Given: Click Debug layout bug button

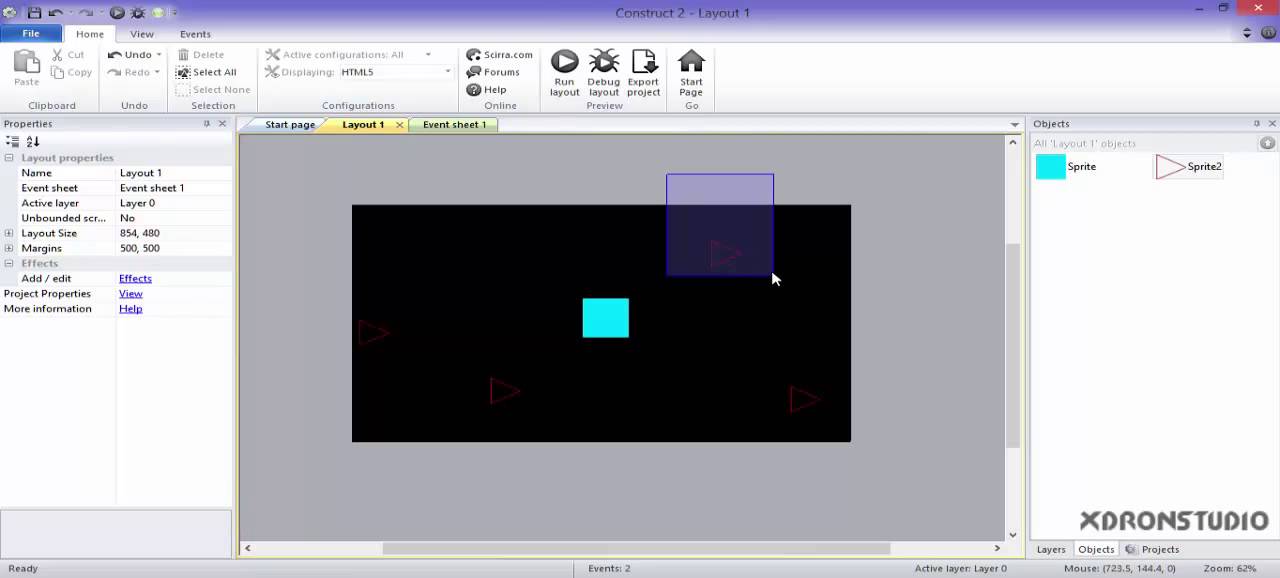Looking at the screenshot, I should click(604, 73).
